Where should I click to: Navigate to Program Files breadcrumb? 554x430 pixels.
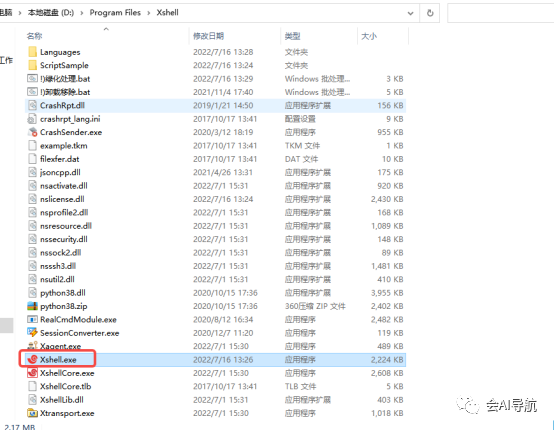115,13
